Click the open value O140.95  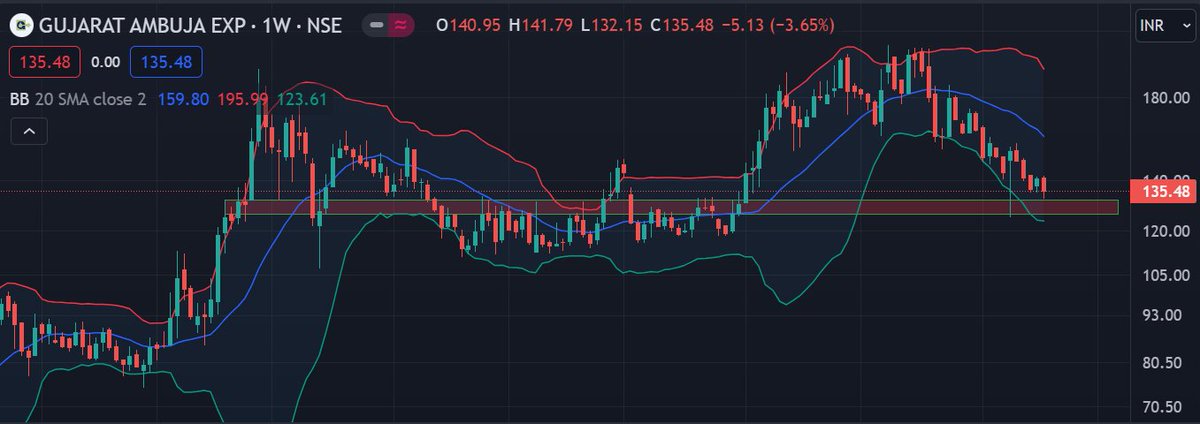470,25
